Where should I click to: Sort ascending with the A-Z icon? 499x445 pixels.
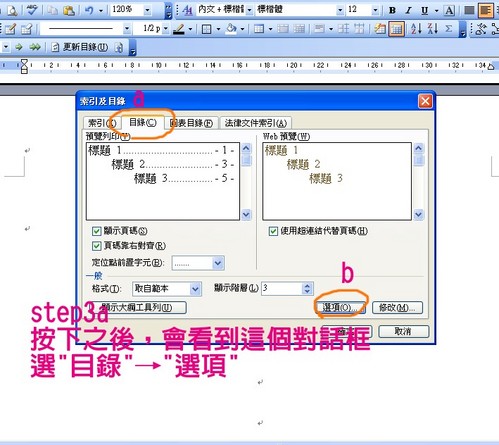click(417, 29)
